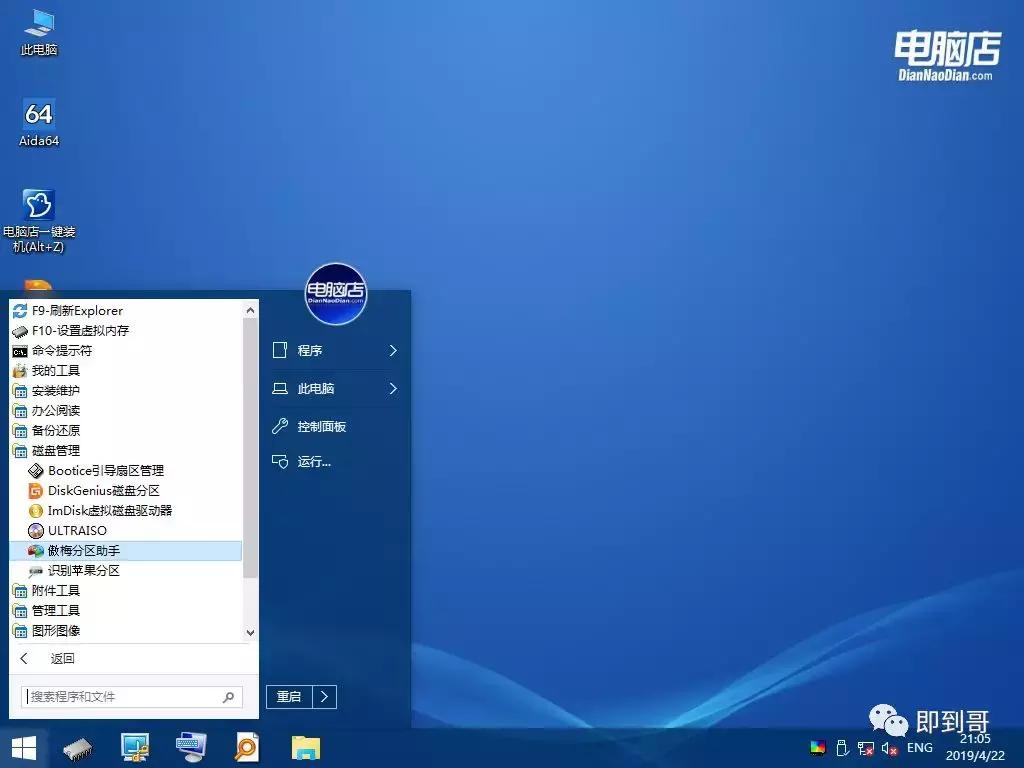Image resolution: width=1024 pixels, height=768 pixels.
Task: Click the muted speaker icon in system tray
Action: (889, 747)
